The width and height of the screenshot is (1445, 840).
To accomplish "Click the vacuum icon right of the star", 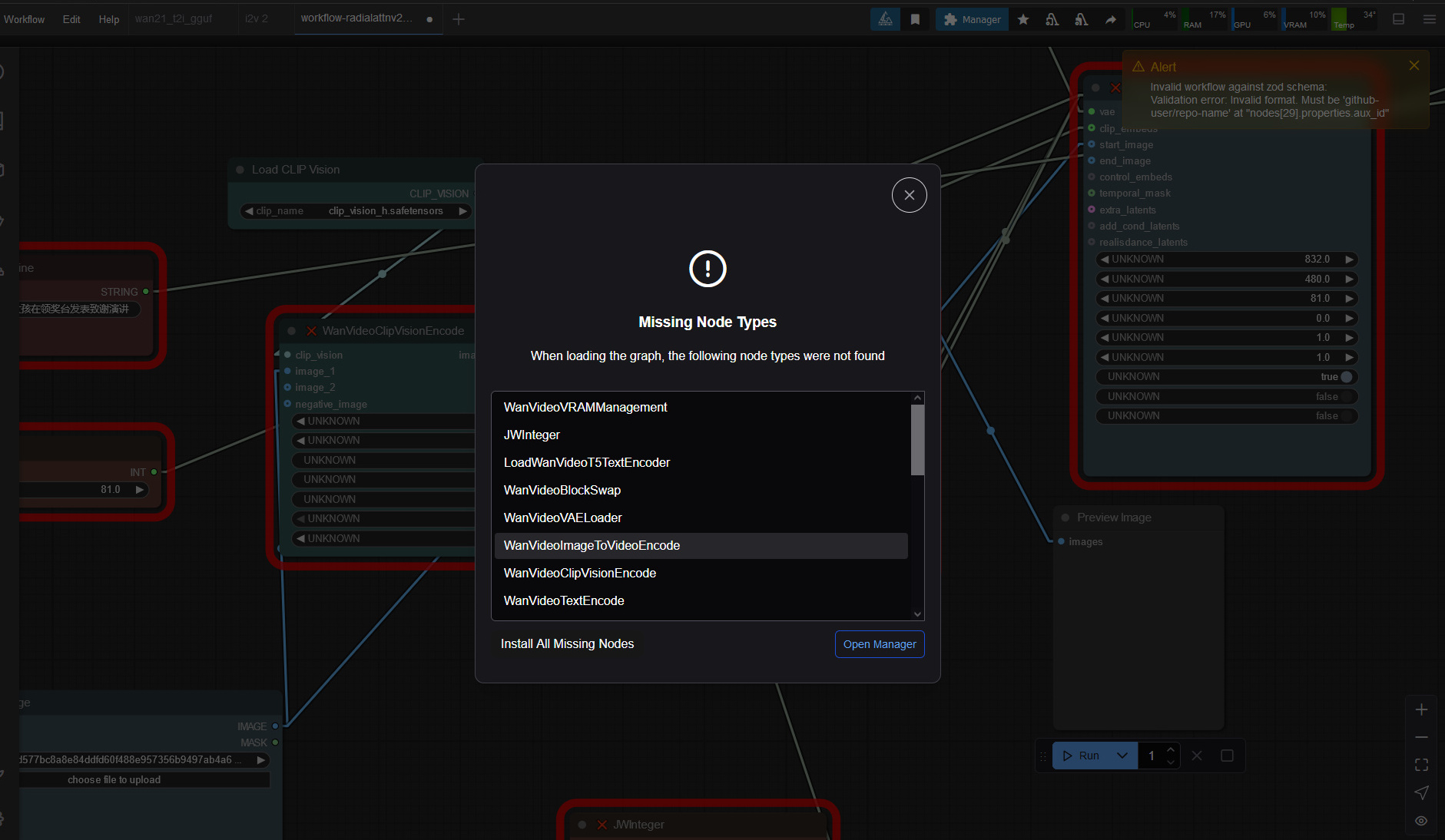I will (x=1052, y=19).
